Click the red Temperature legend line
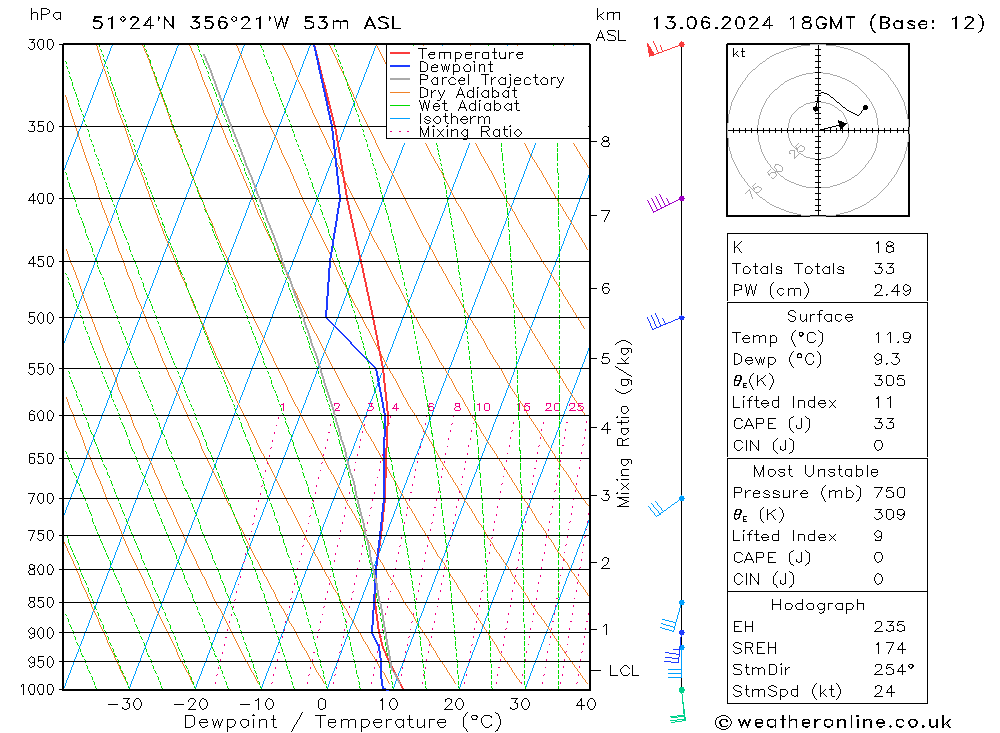 tap(399, 54)
